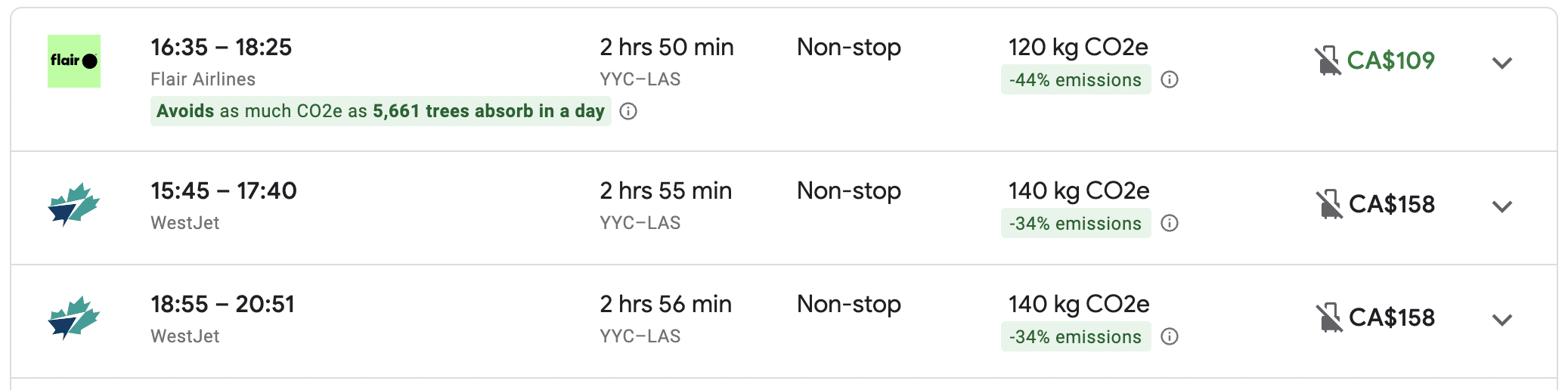Click the -44% emissions badge

pos(1075,80)
